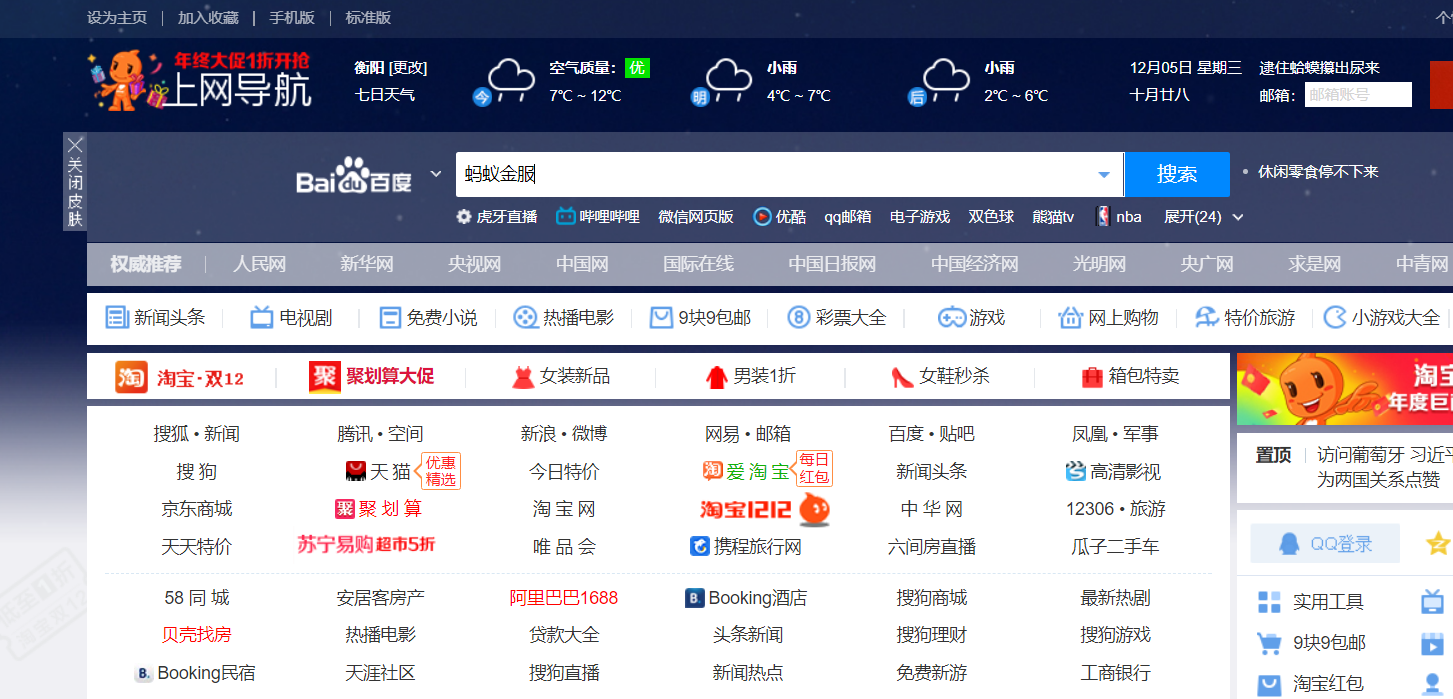Image resolution: width=1453 pixels, height=699 pixels.
Task: Click the 苏宁易购 超市5折 banner
Action: tap(367, 545)
